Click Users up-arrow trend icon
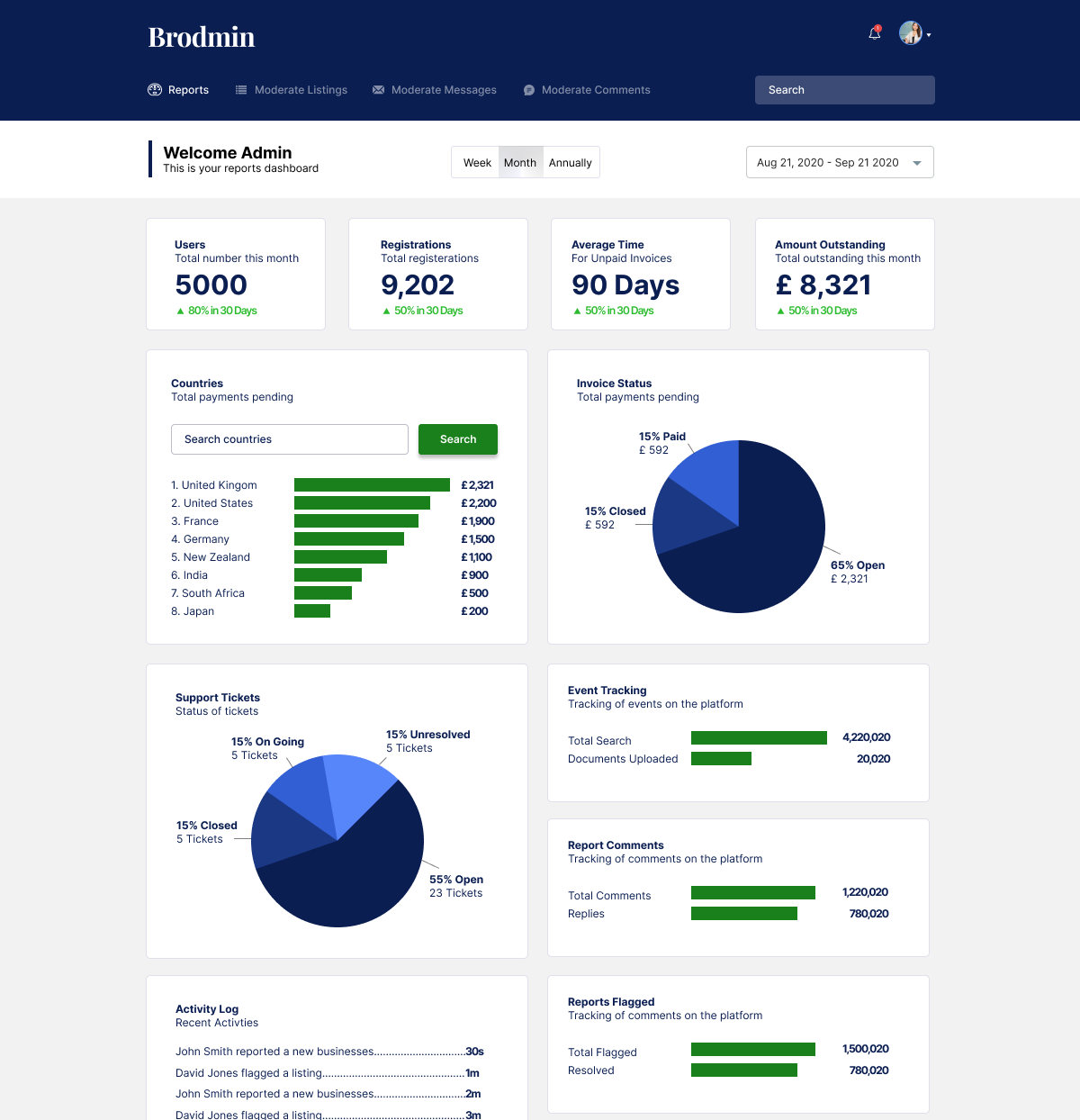 180,311
